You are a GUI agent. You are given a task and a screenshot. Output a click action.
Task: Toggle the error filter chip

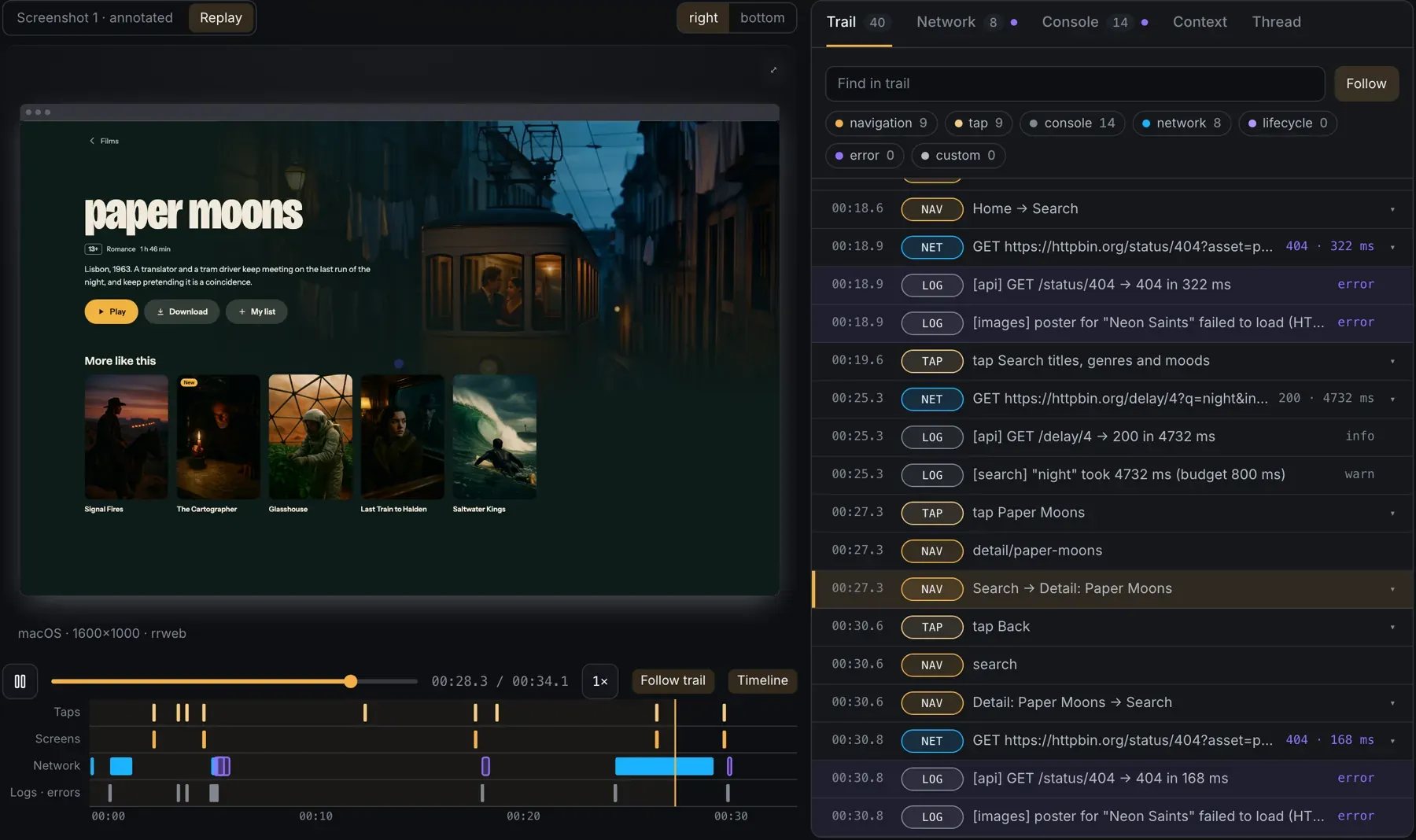865,155
